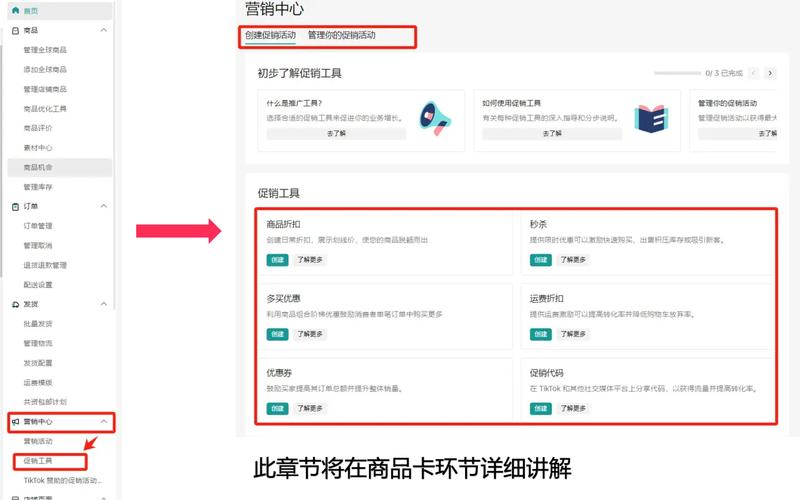
Task: Click the 0/3 已完成 progress bar
Action: click(x=677, y=73)
